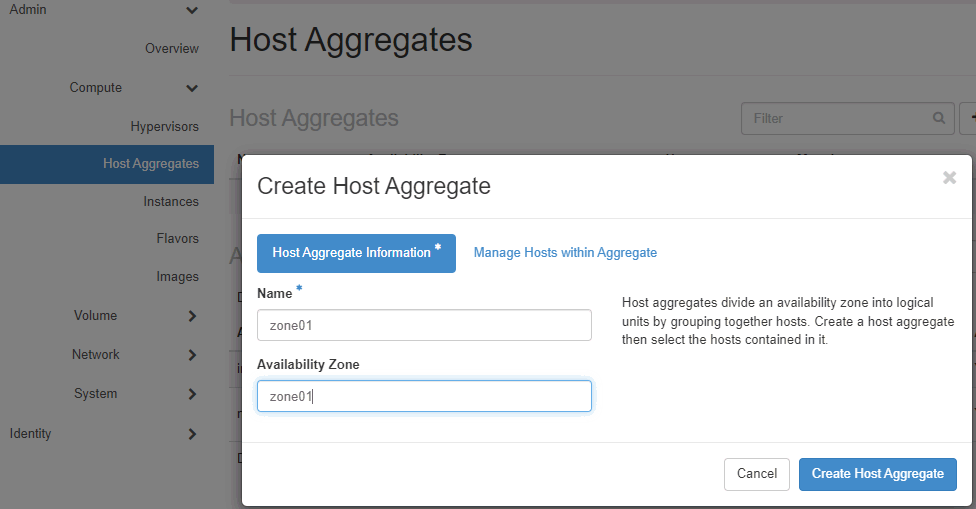This screenshot has height=509, width=976.
Task: Switch to Host Aggregate Information tab
Action: 356,253
